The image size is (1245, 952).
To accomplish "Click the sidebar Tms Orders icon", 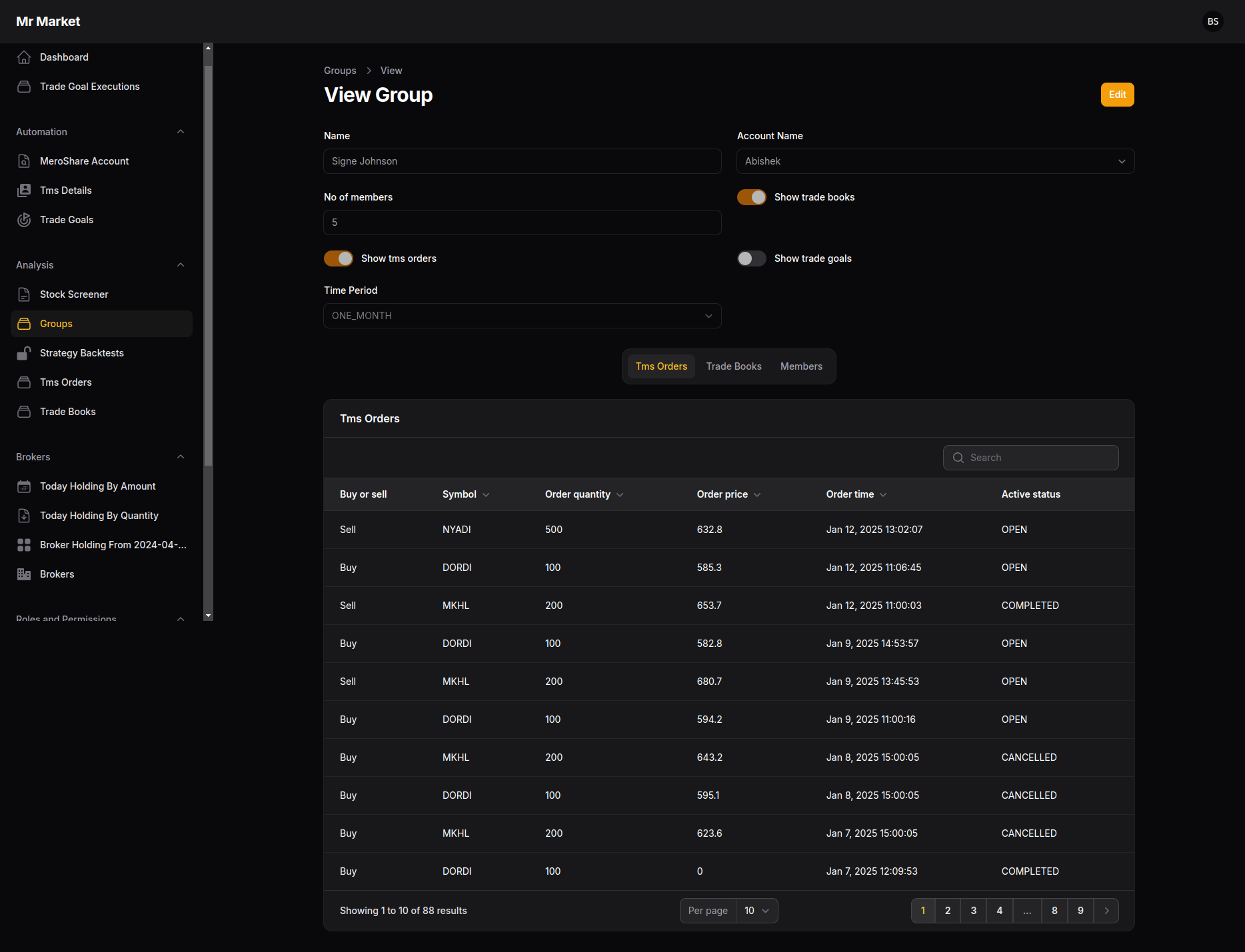I will pos(24,382).
